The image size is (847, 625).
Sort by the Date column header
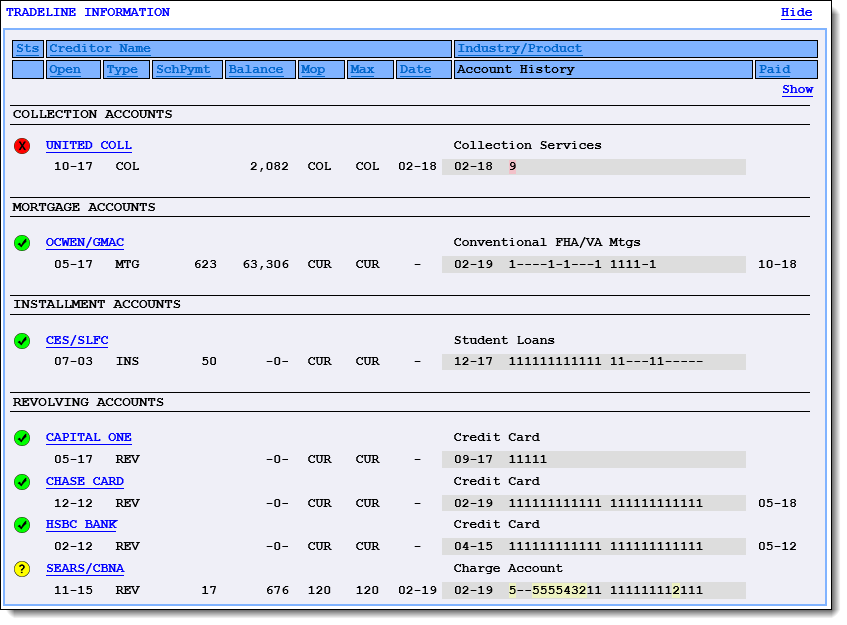click(x=415, y=70)
